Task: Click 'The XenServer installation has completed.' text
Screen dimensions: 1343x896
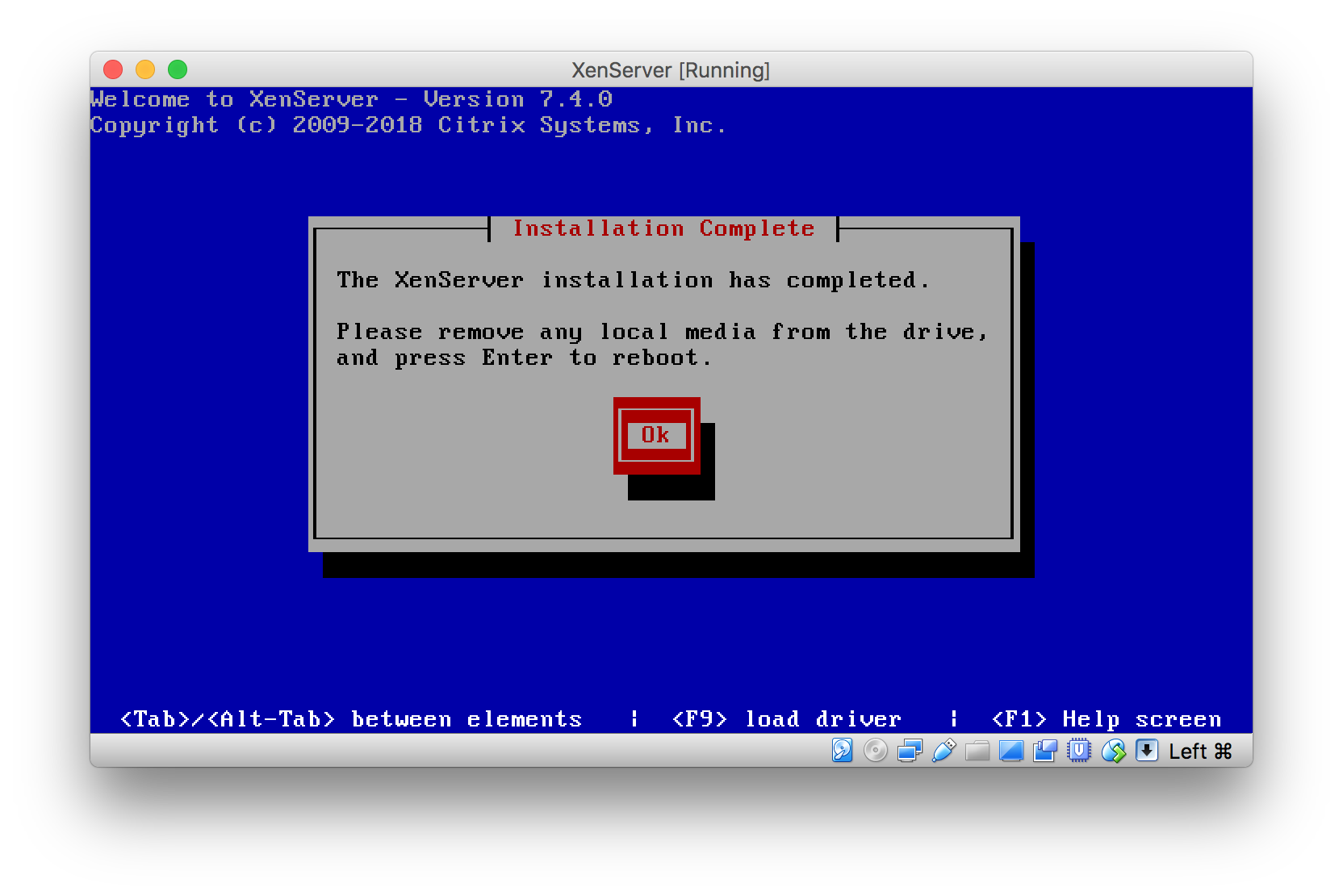Action: click(x=634, y=280)
